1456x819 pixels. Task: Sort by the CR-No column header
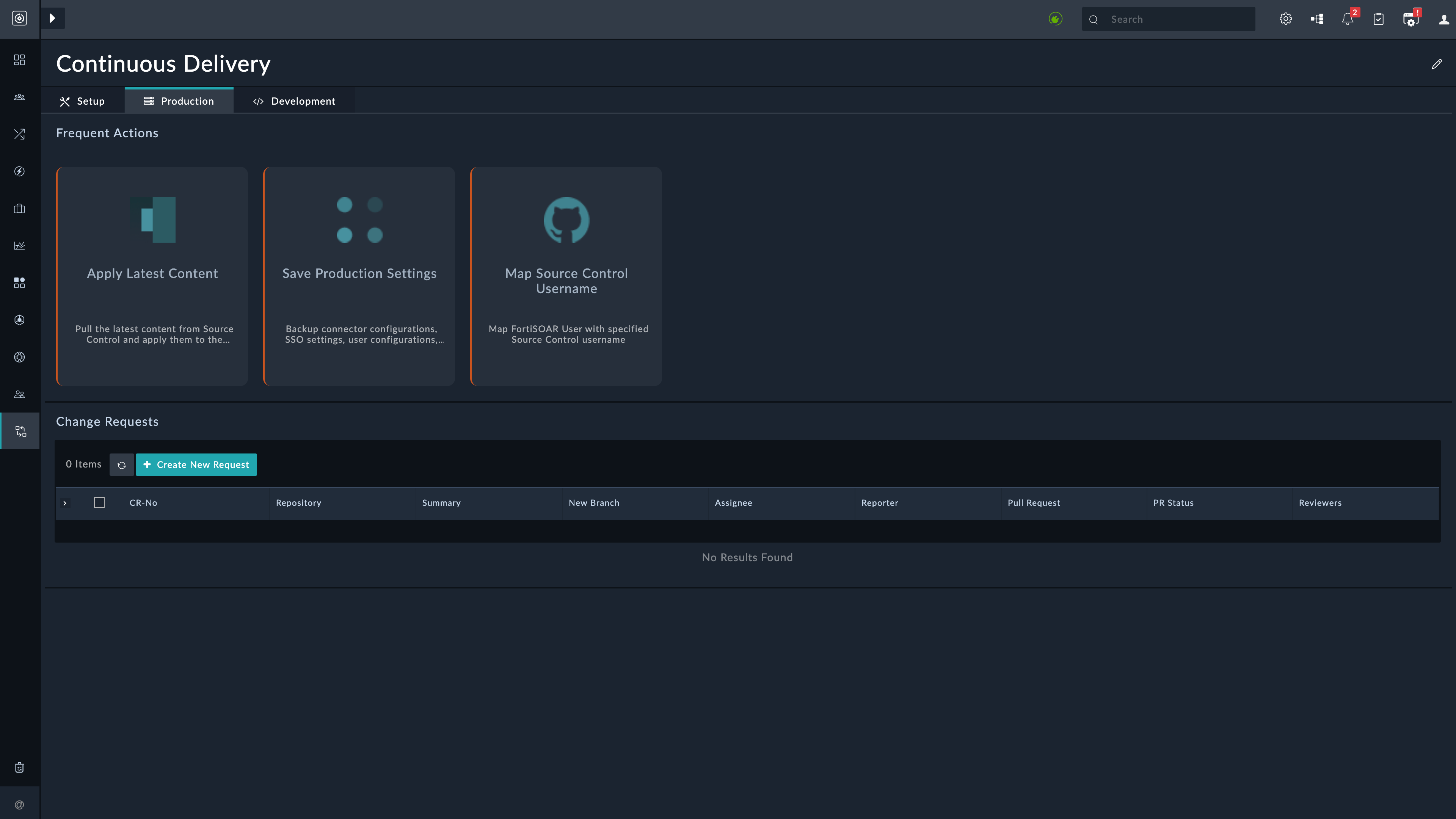(x=144, y=503)
